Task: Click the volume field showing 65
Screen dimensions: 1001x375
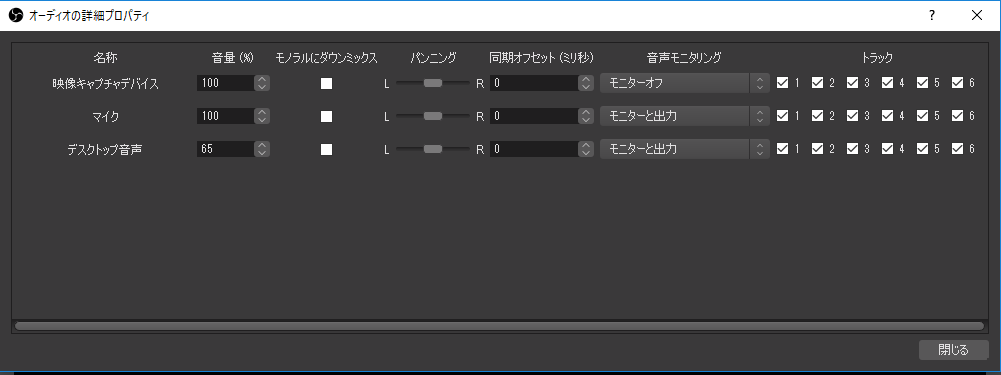Action: pos(225,149)
